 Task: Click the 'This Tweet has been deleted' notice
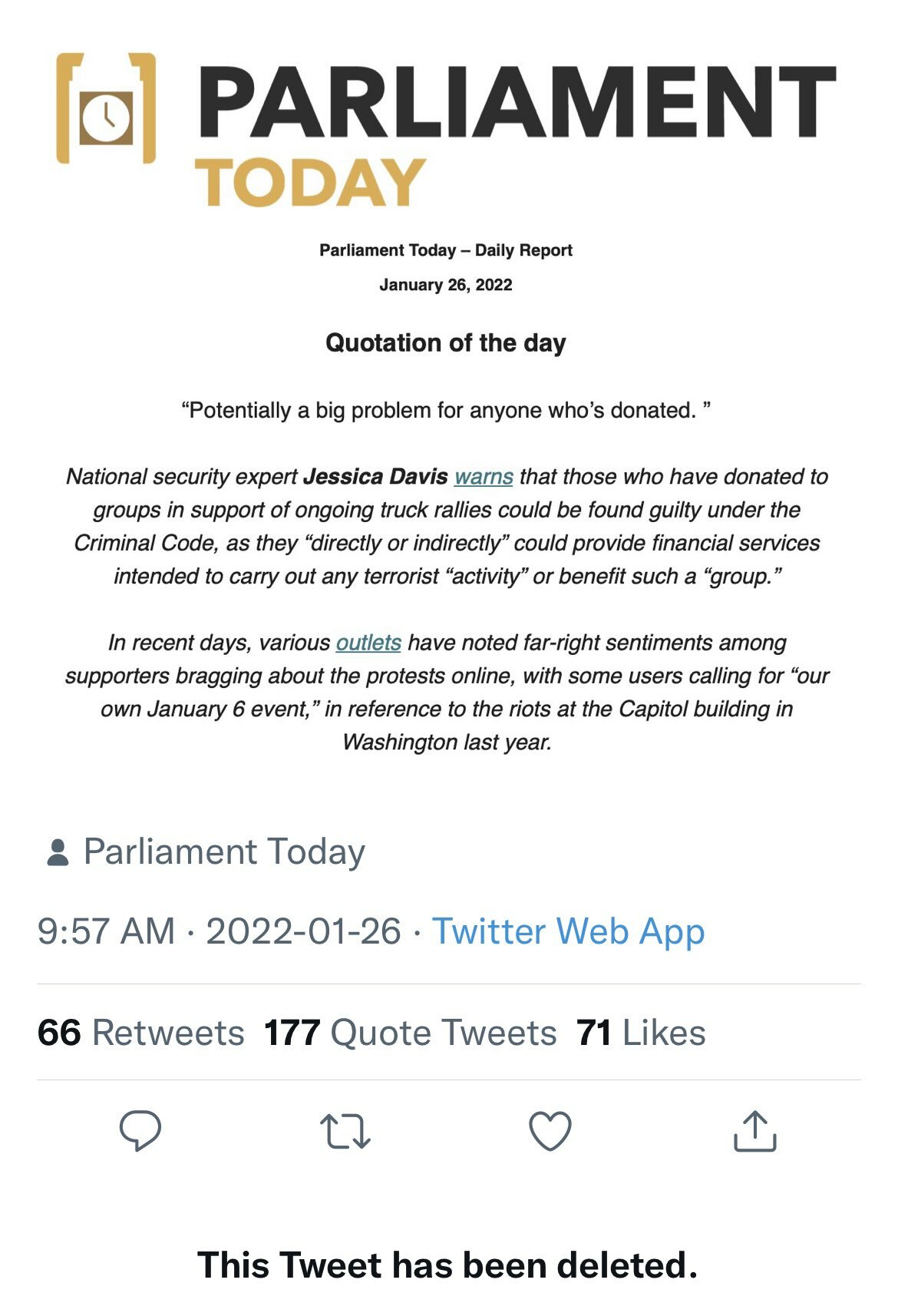point(447,1265)
